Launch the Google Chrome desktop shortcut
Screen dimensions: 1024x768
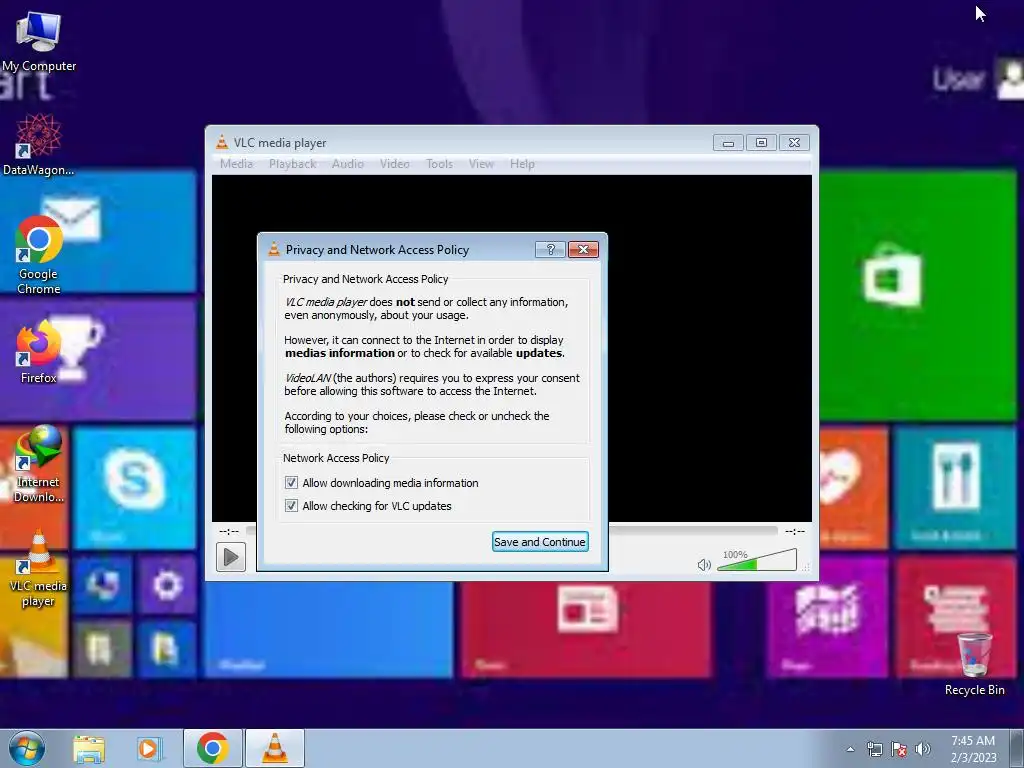[38, 255]
